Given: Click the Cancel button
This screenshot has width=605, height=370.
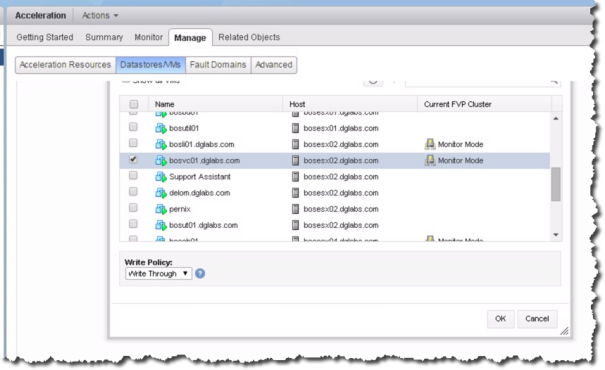Looking at the screenshot, I should pyautogui.click(x=537, y=319).
